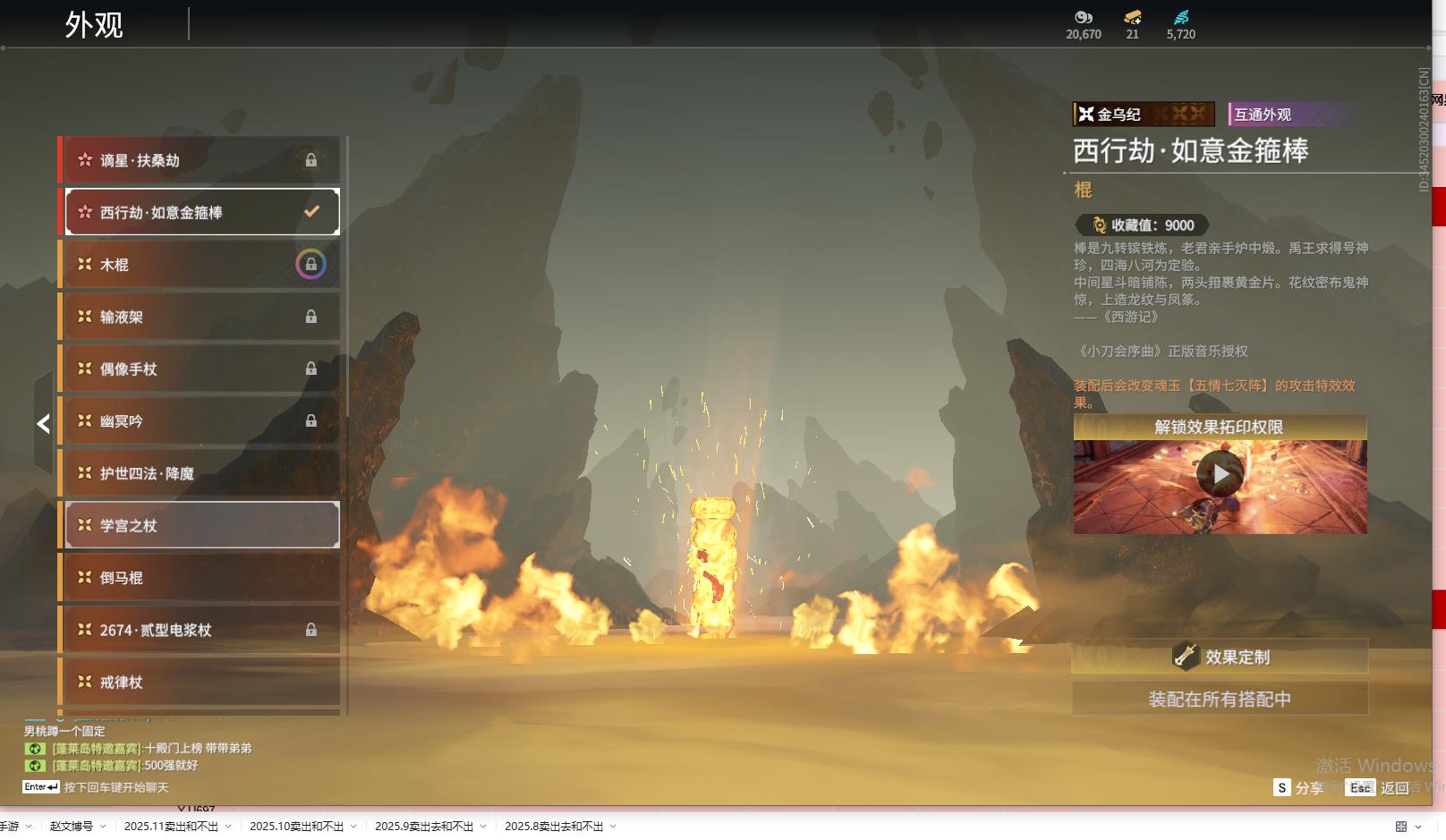Click the cross icon beside 学宫之杖
This screenshot has height=840, width=1446.
[x=85, y=525]
